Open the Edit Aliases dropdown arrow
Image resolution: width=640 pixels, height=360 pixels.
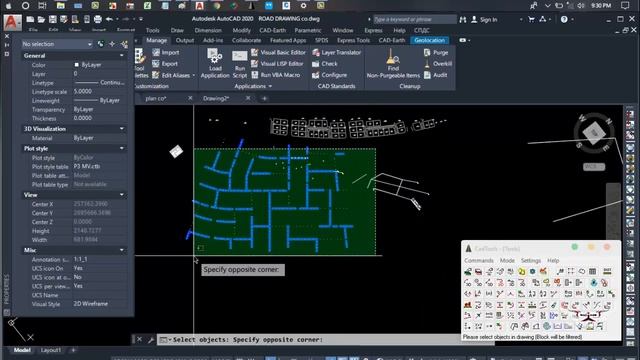click(x=193, y=76)
